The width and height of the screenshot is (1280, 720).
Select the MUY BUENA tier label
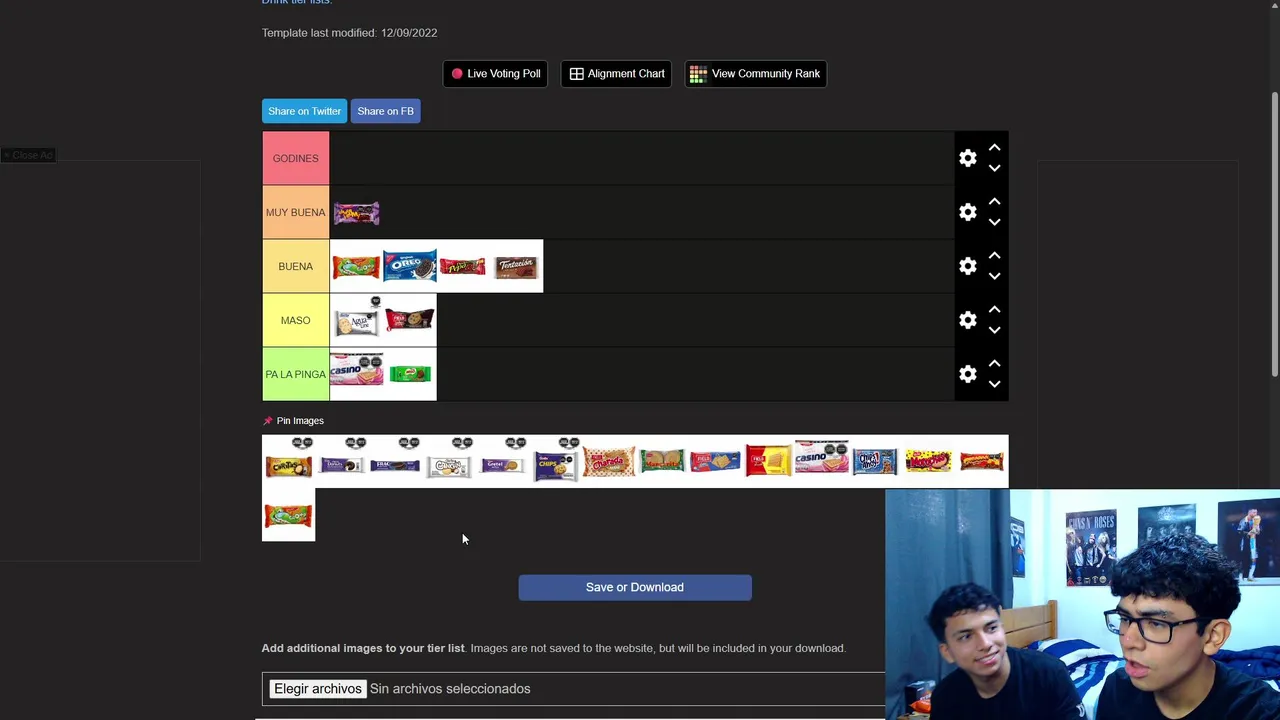(x=295, y=212)
